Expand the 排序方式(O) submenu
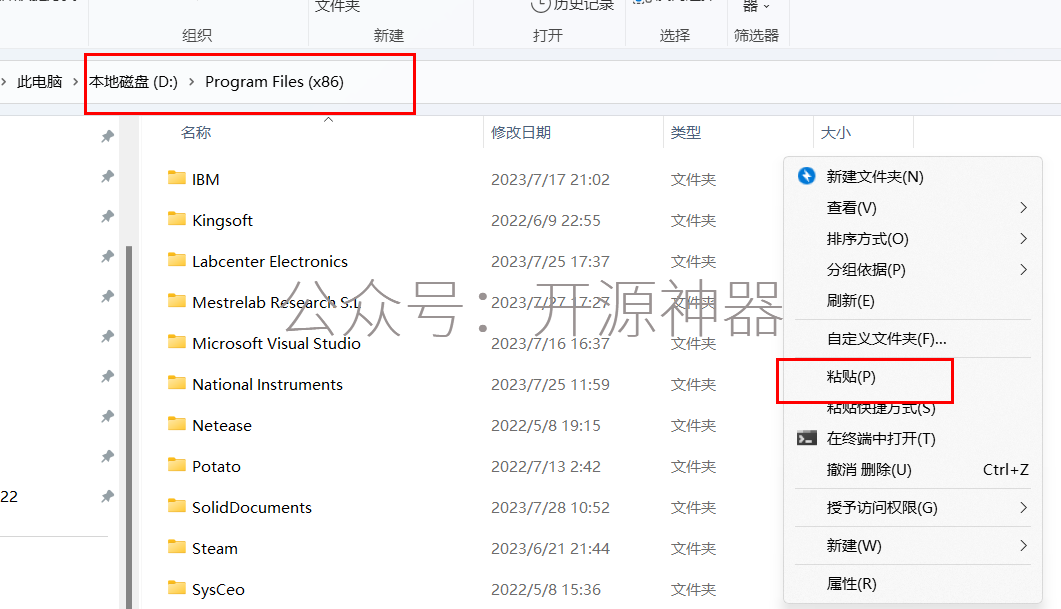Screen dimensions: 1061x609 (x=912, y=239)
